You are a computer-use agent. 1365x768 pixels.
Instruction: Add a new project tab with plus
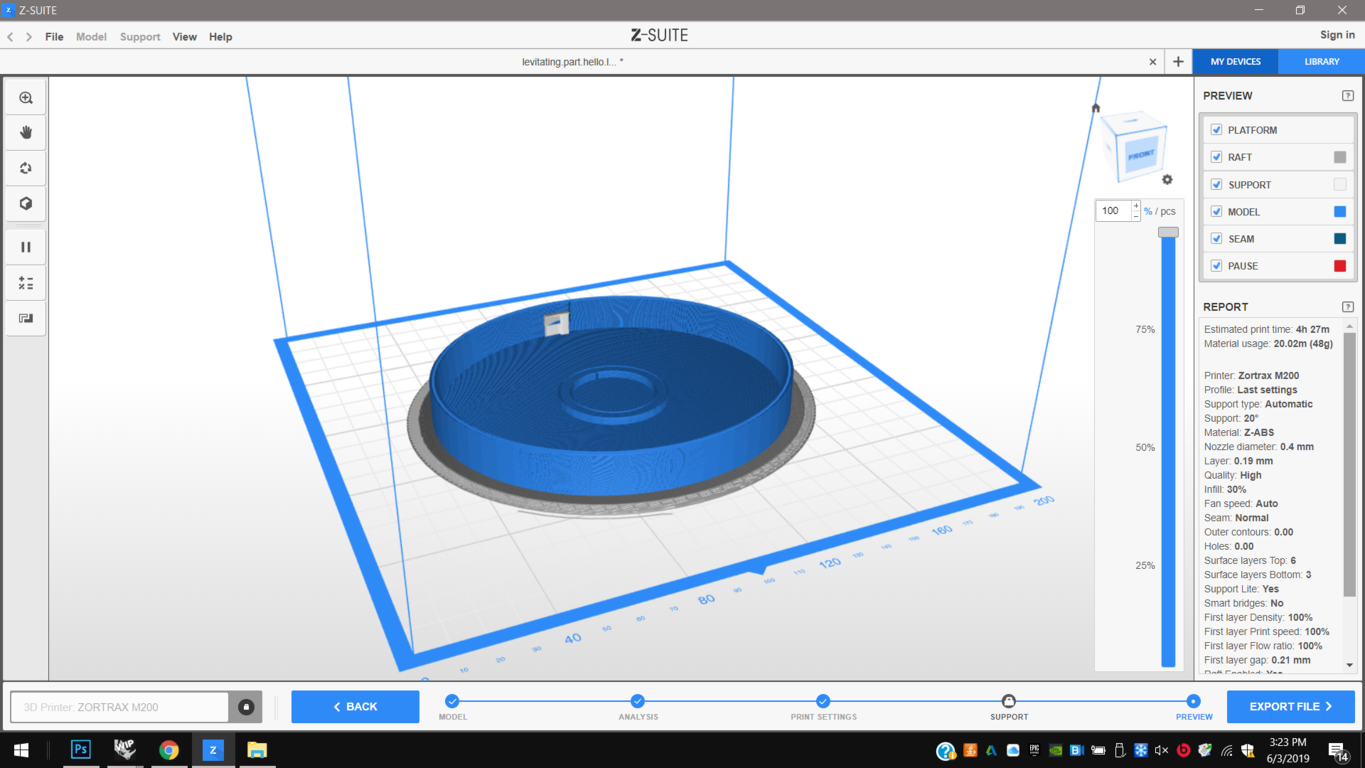[1178, 62]
